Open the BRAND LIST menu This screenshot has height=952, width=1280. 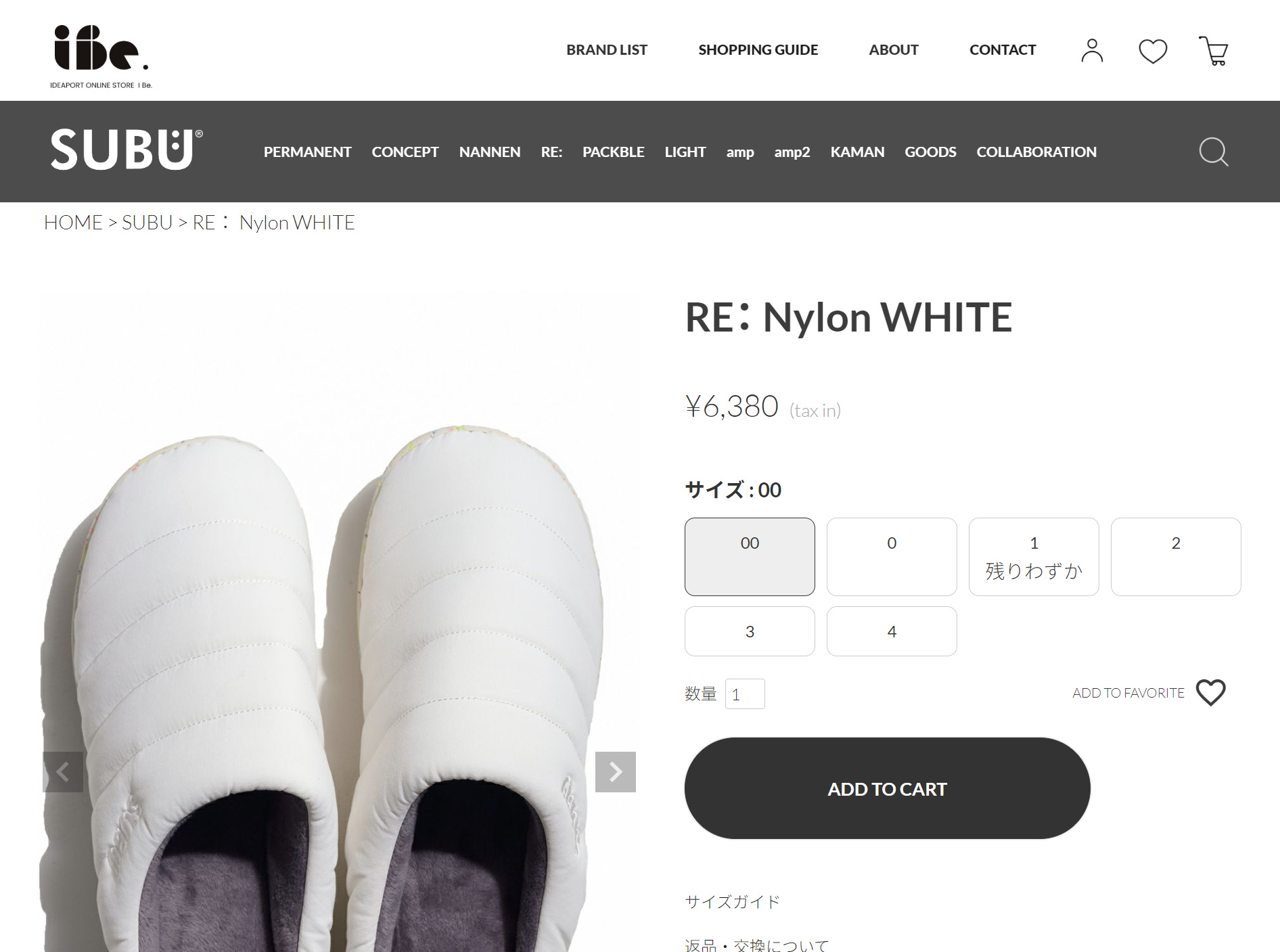tap(607, 50)
